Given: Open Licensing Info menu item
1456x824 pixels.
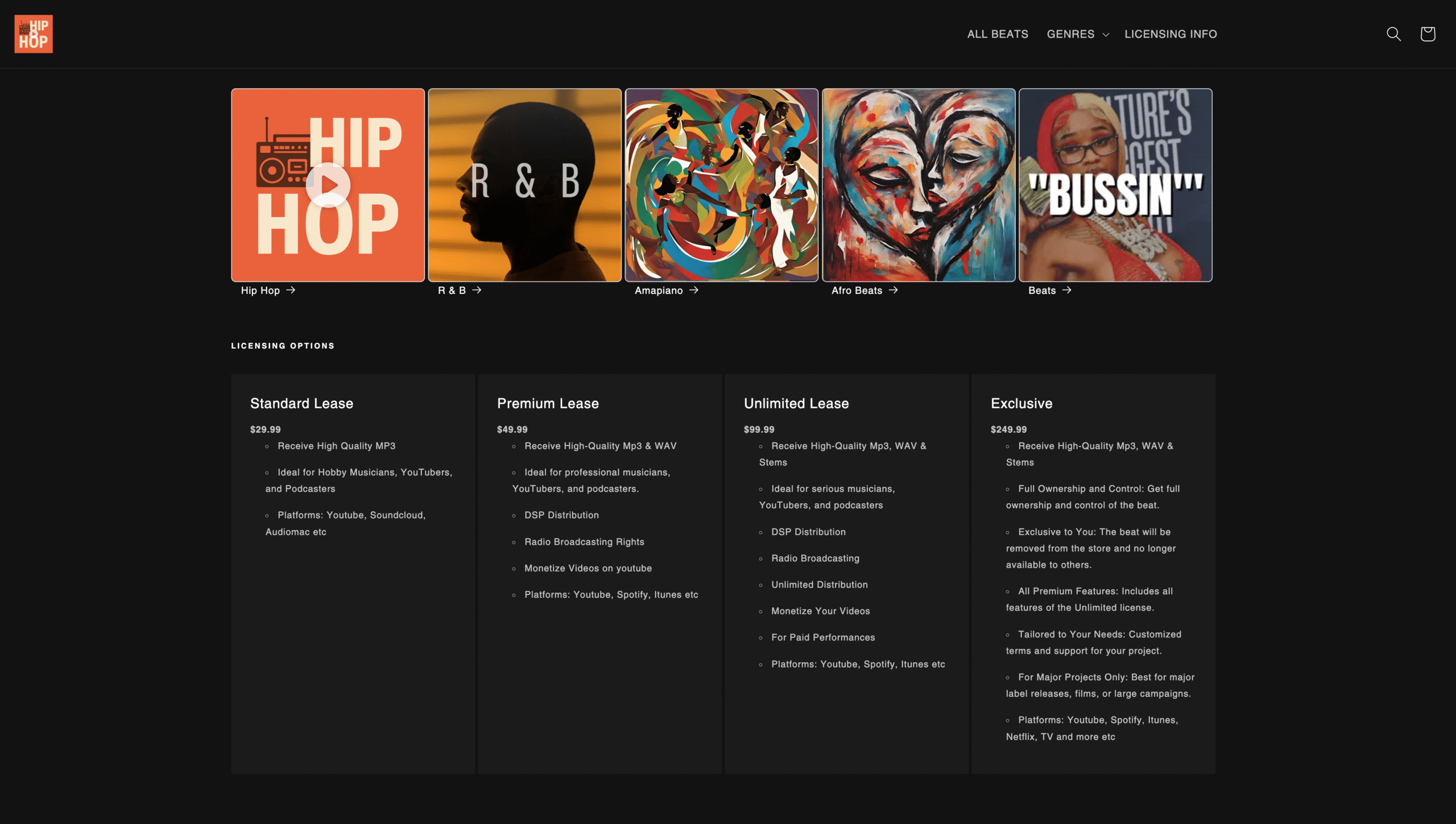Looking at the screenshot, I should (x=1170, y=34).
